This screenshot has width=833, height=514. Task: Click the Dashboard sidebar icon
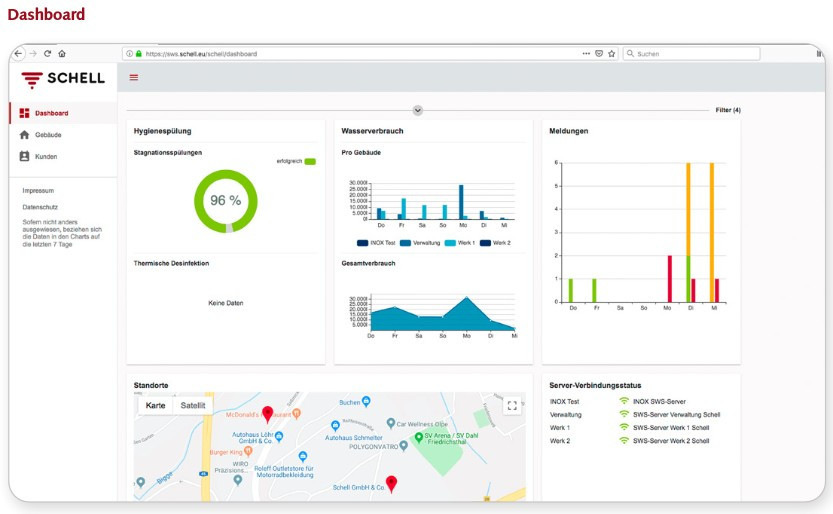[x=25, y=113]
